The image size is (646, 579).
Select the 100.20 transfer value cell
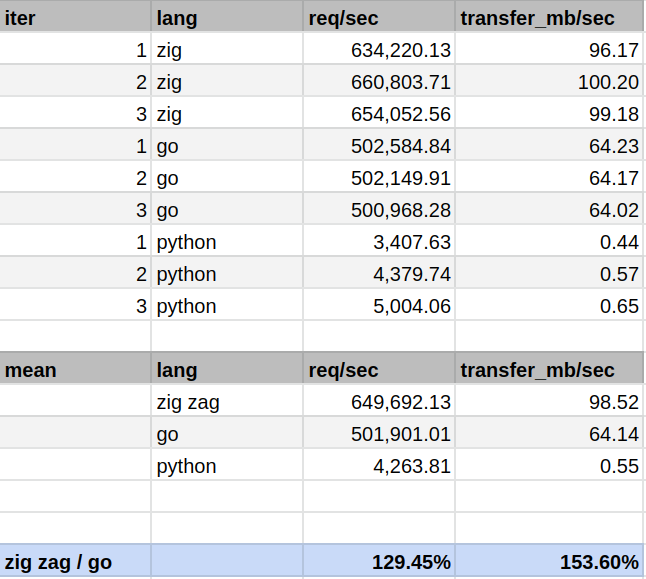pyautogui.click(x=550, y=82)
